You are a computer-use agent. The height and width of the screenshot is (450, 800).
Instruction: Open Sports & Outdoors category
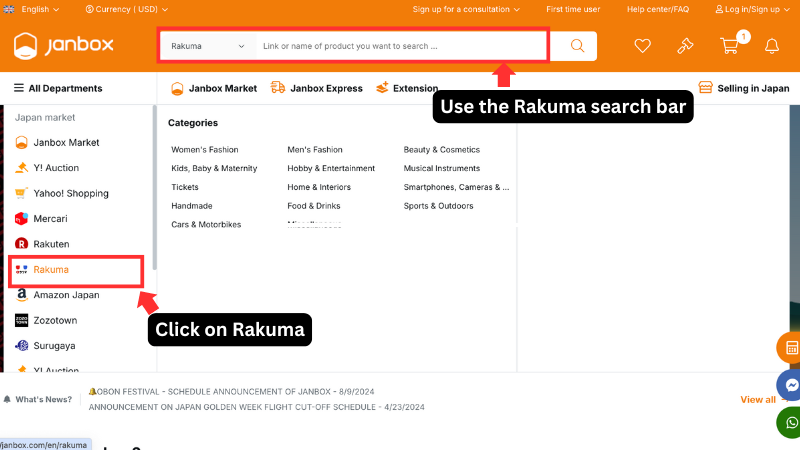click(x=438, y=206)
